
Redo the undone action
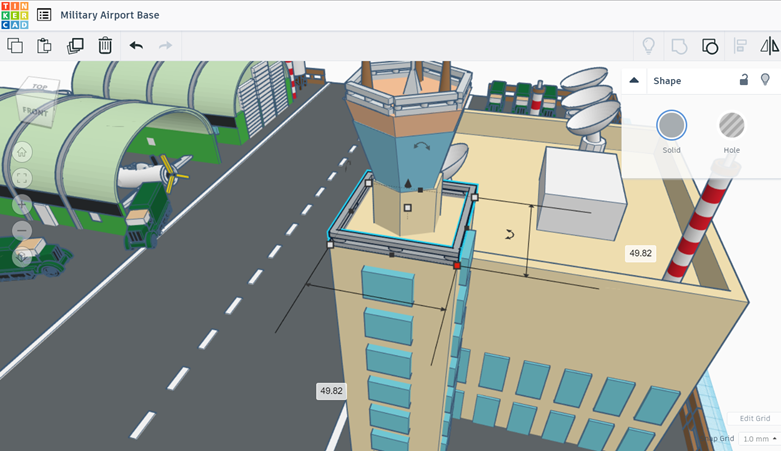(x=165, y=46)
